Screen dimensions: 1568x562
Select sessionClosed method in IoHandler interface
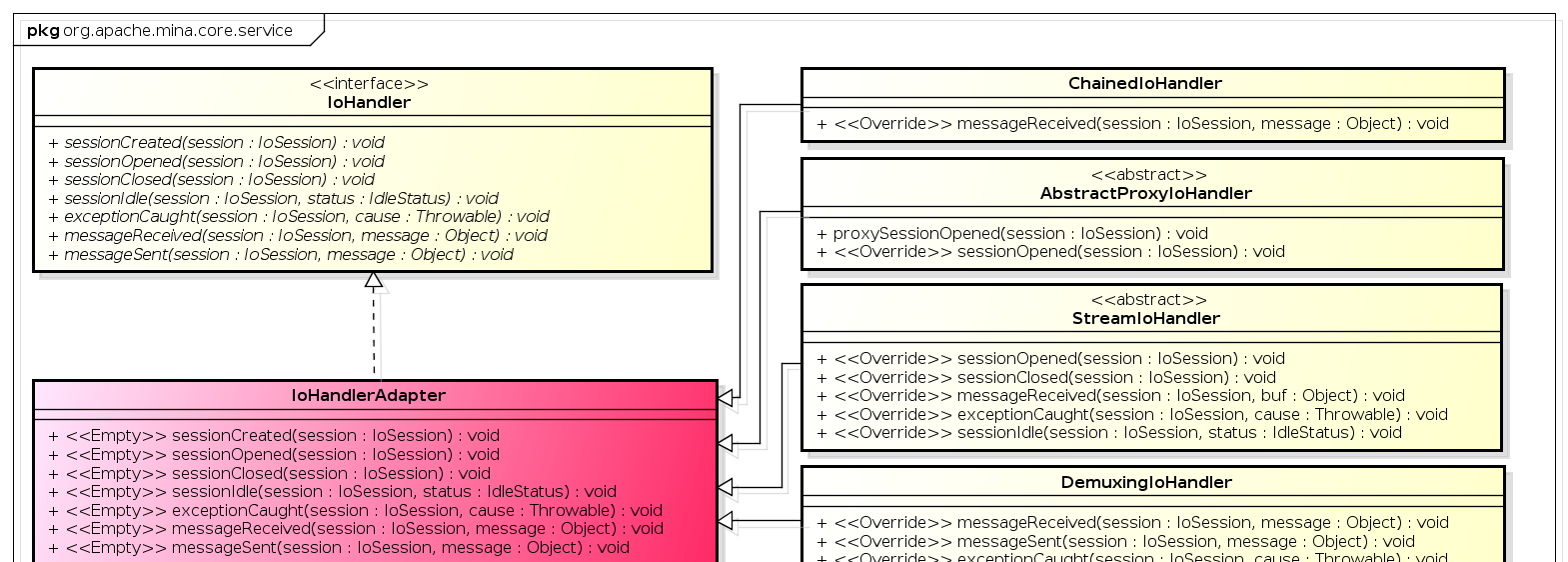tap(211, 180)
